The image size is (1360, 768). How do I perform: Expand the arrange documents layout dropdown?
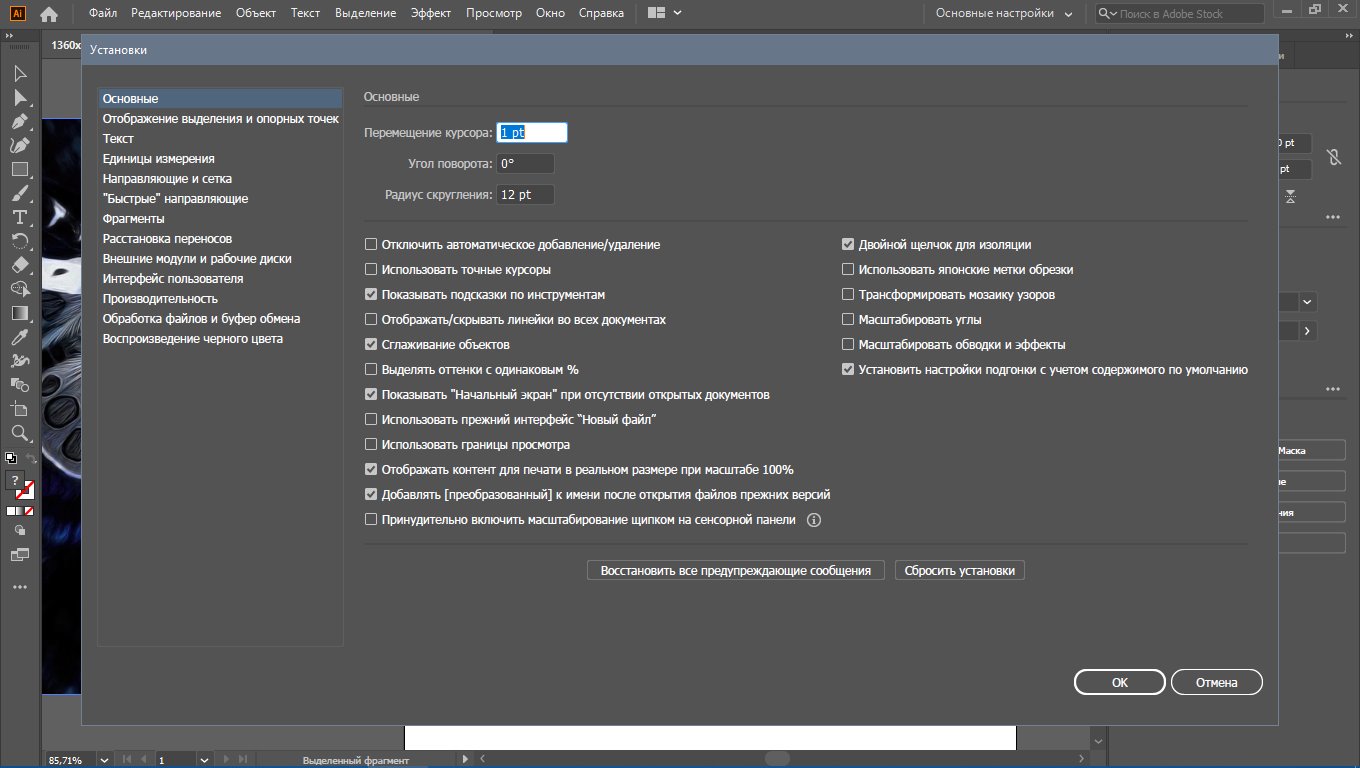click(665, 14)
